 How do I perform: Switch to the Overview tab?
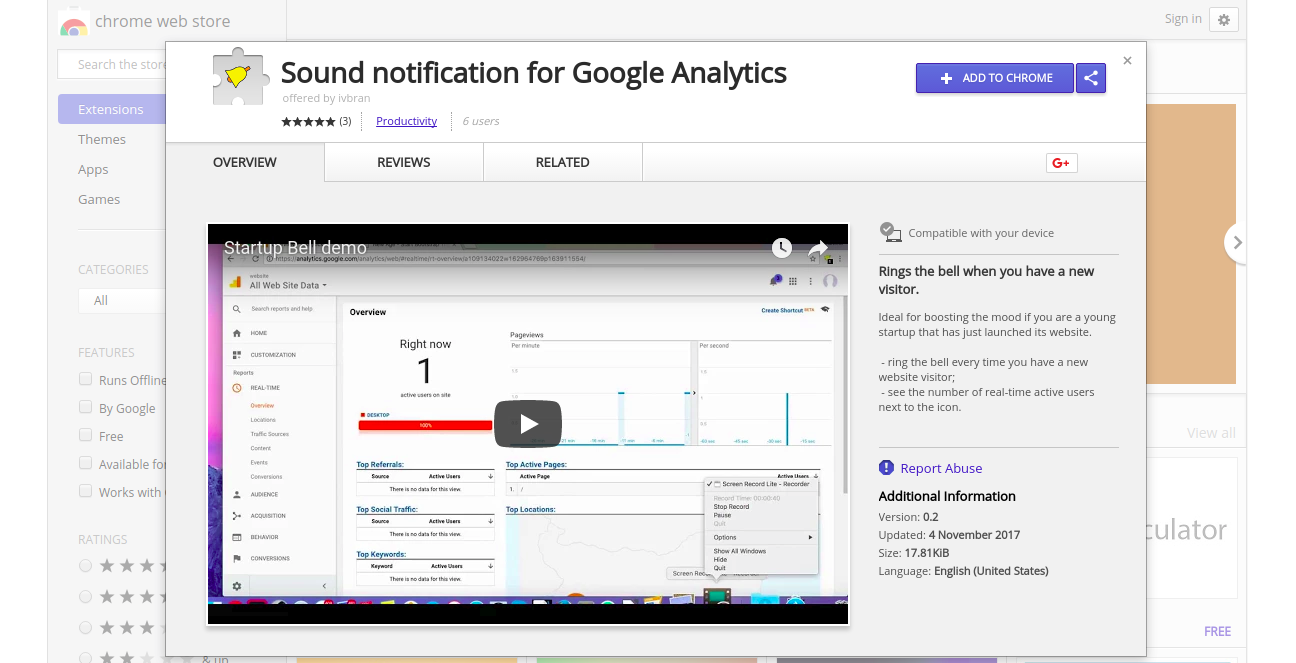point(245,162)
